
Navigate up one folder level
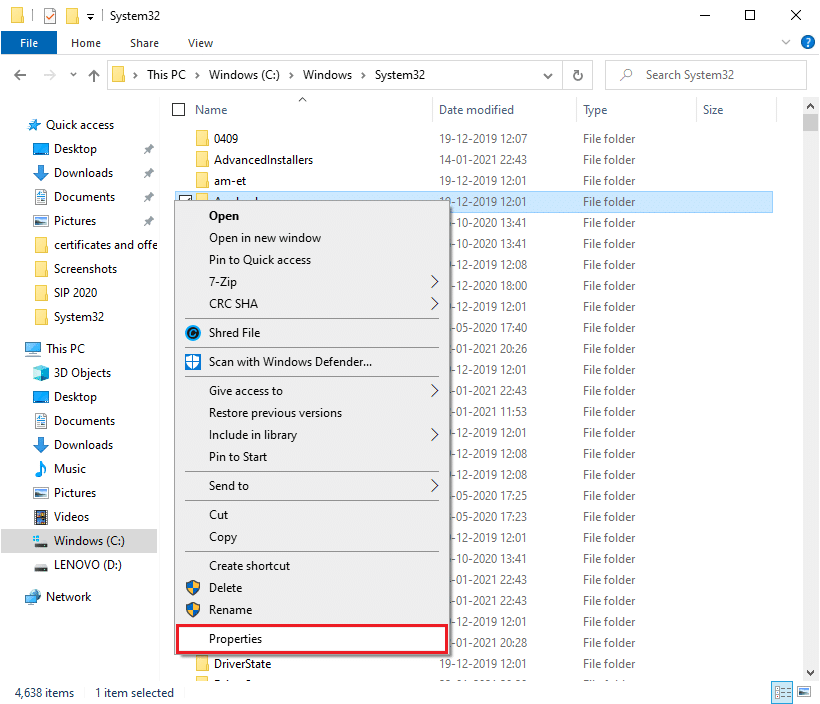94,74
